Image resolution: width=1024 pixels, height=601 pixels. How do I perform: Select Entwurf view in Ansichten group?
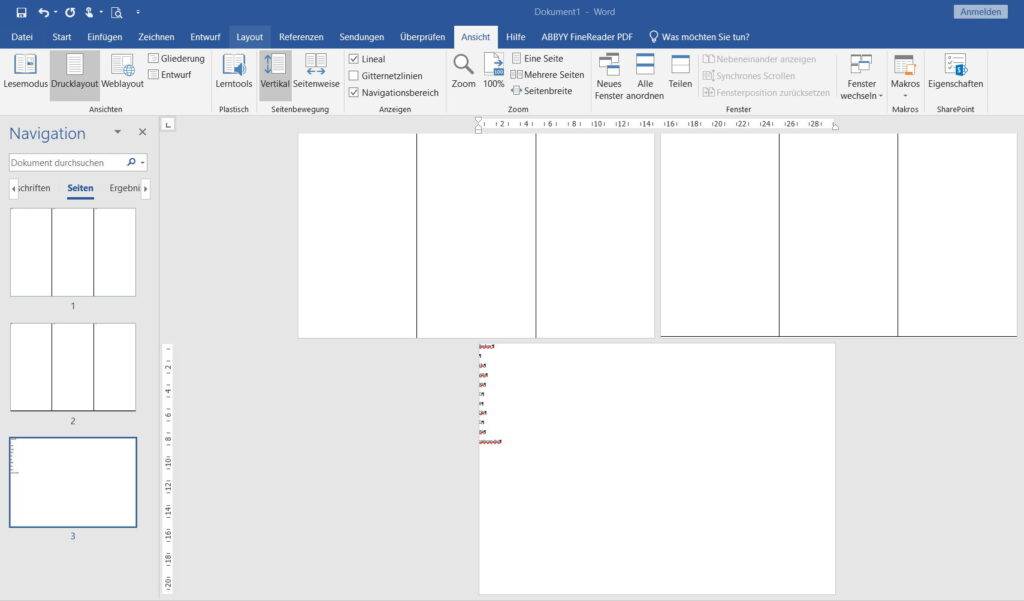(x=170, y=74)
